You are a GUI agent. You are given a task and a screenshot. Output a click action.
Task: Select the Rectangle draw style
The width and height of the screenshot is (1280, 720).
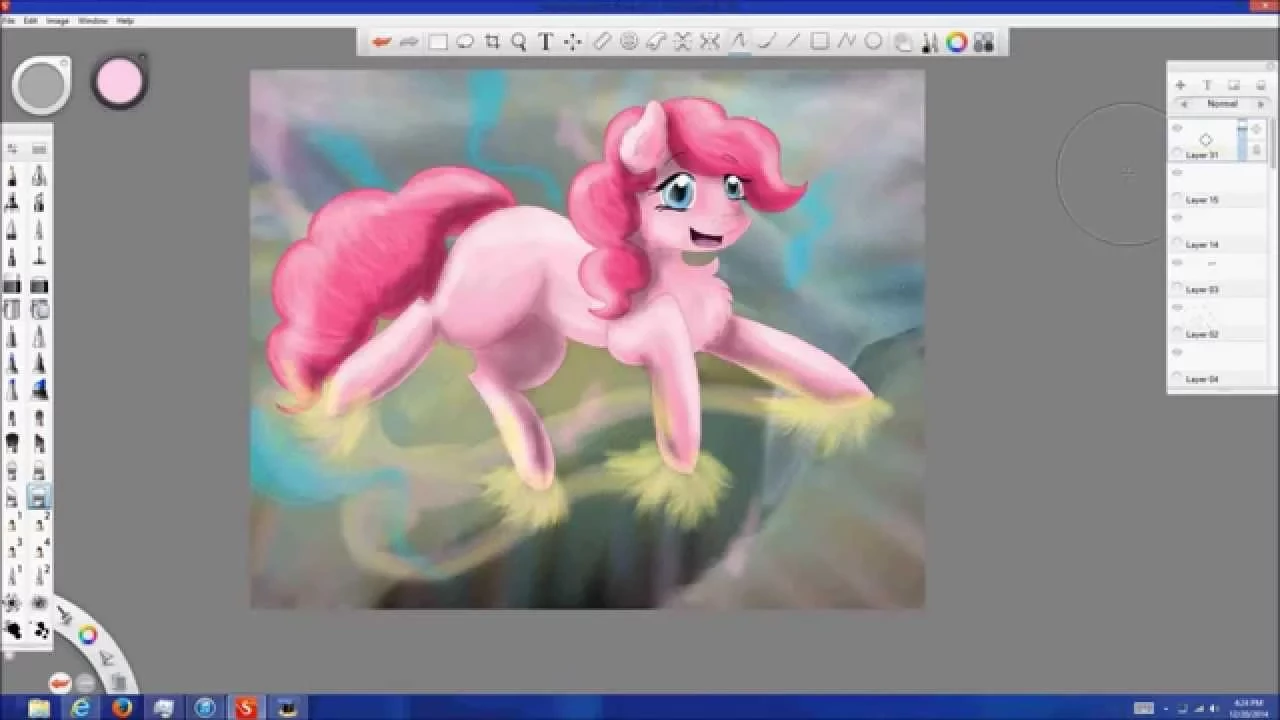819,42
